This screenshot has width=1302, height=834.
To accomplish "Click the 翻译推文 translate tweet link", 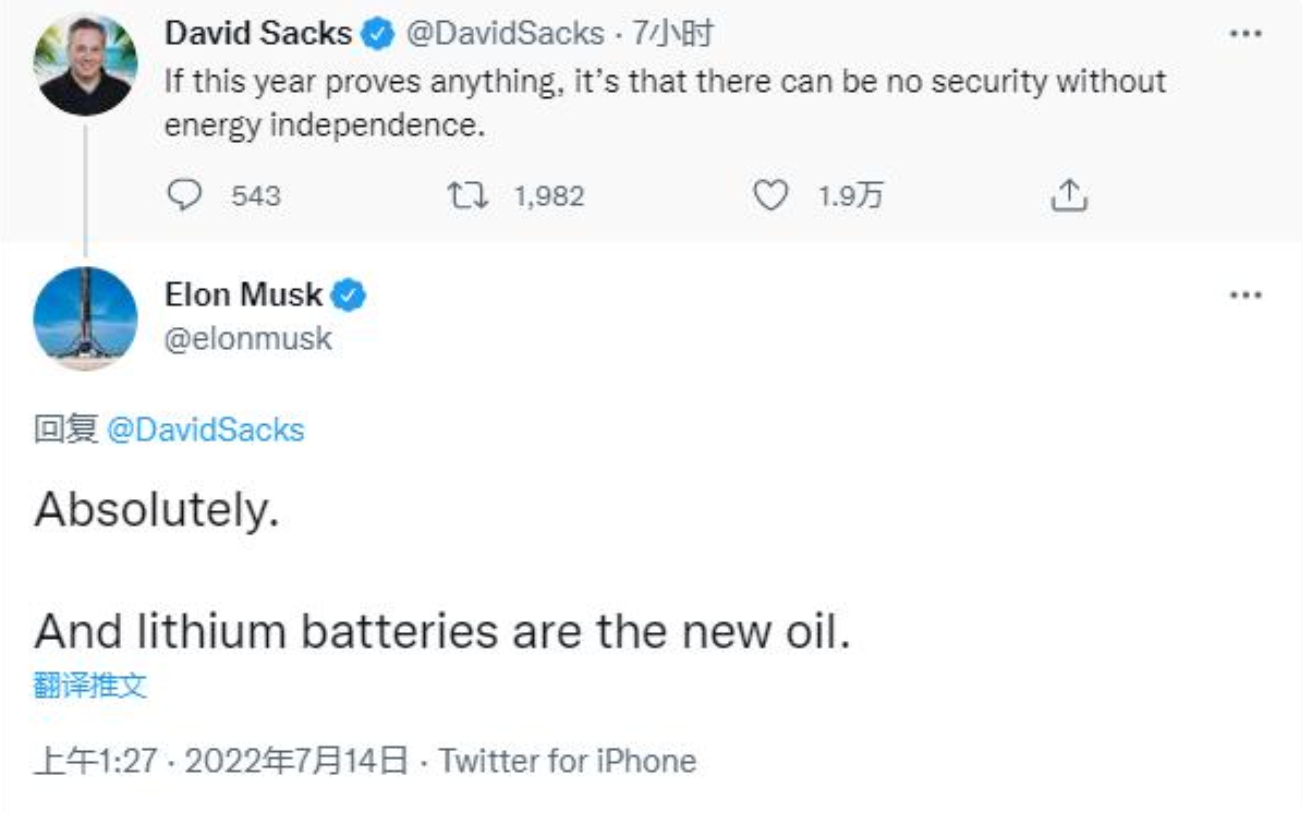I will [x=90, y=685].
